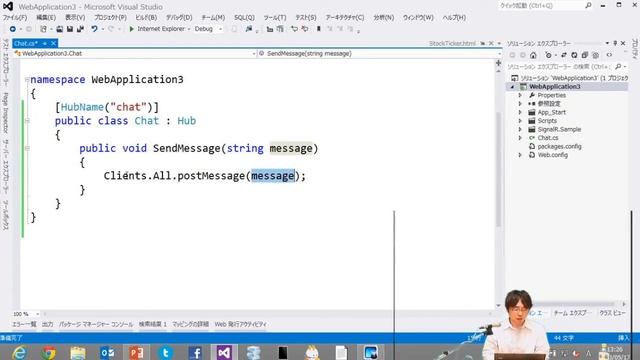Open Internet Explorer browser dropdown
The image size is (640, 360).
point(189,29)
